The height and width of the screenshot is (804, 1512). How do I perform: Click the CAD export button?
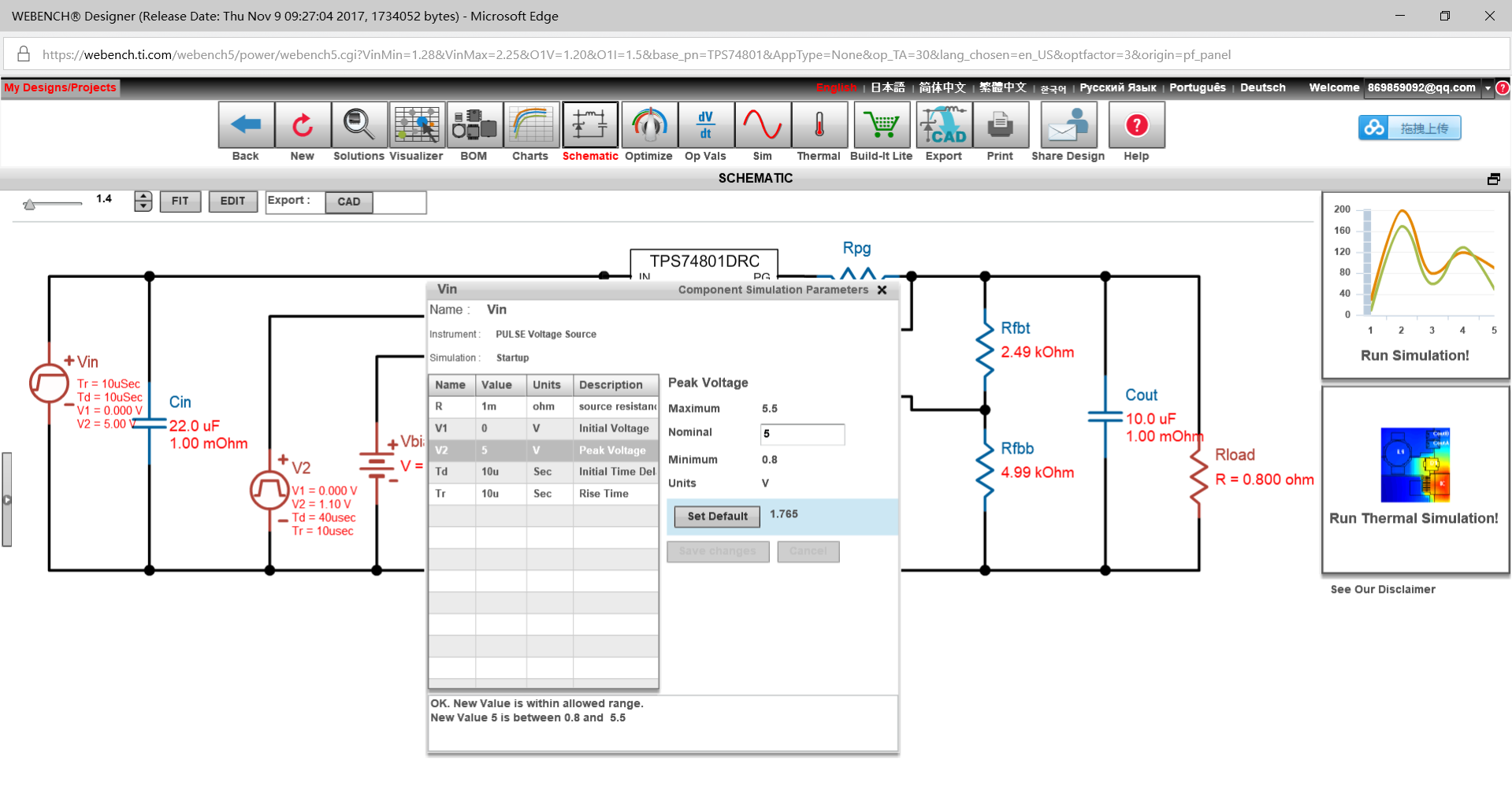click(x=349, y=202)
